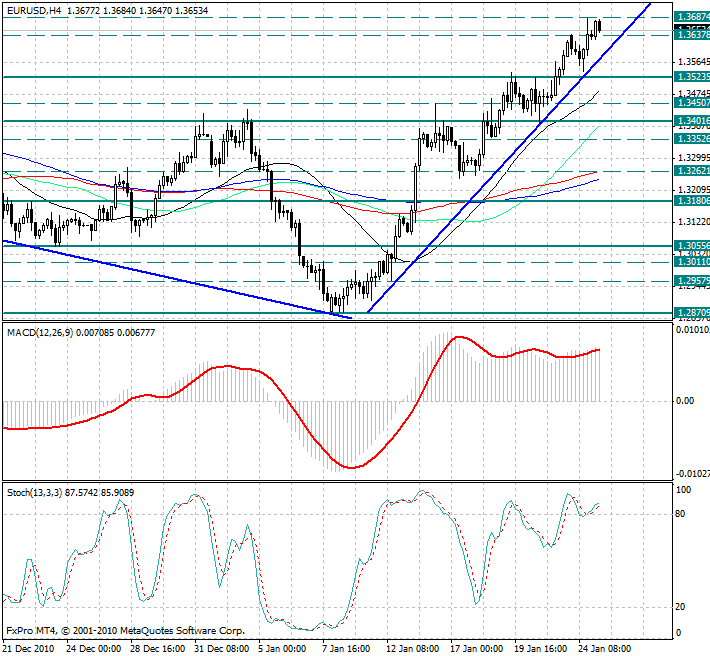This screenshot has width=710, height=656.
Task: Click the 1.31806 price level tag
Action: tap(692, 201)
